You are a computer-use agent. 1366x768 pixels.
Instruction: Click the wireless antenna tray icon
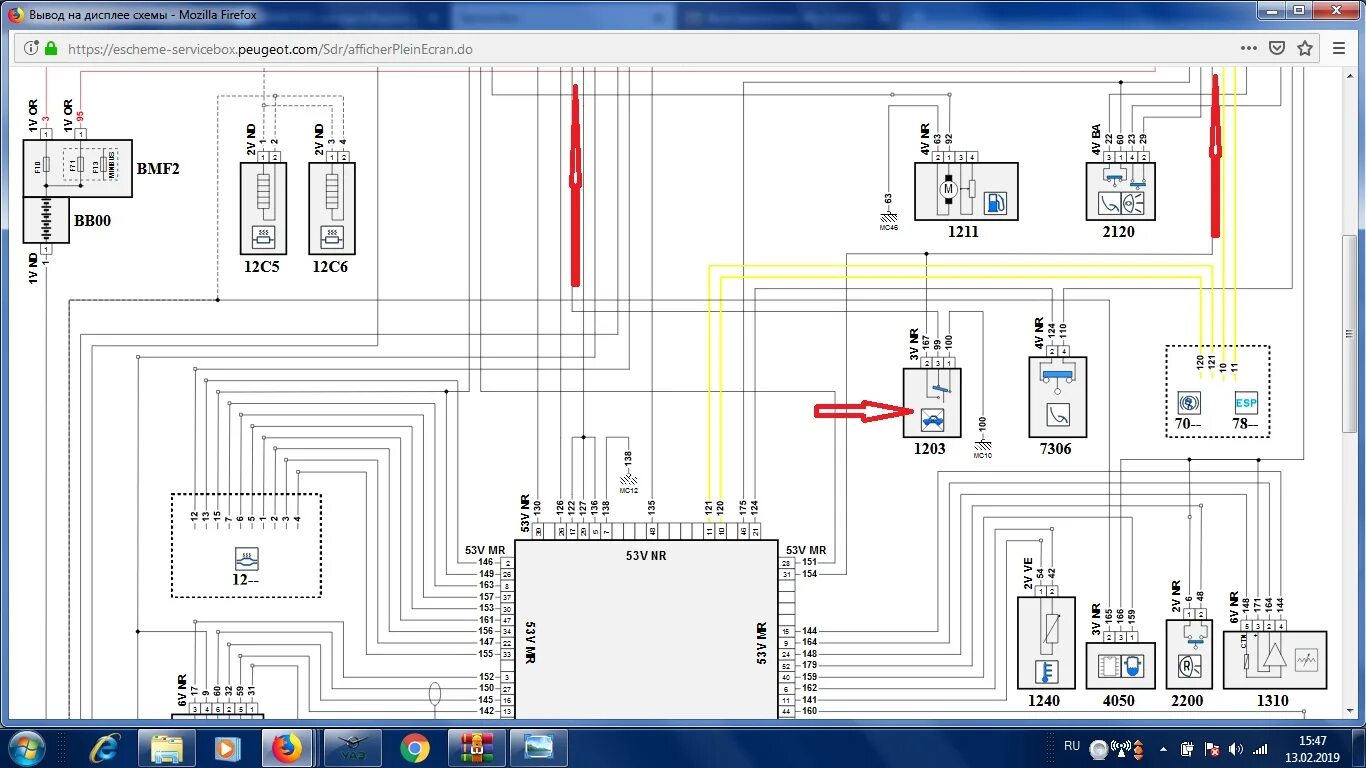(x=1121, y=749)
